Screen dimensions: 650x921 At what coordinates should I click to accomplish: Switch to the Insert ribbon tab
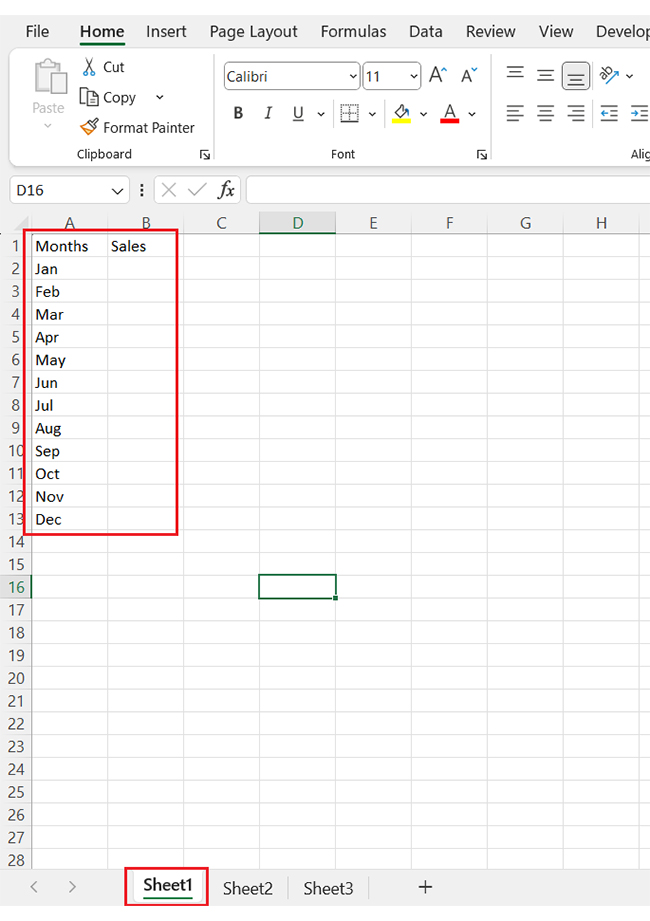[x=166, y=31]
